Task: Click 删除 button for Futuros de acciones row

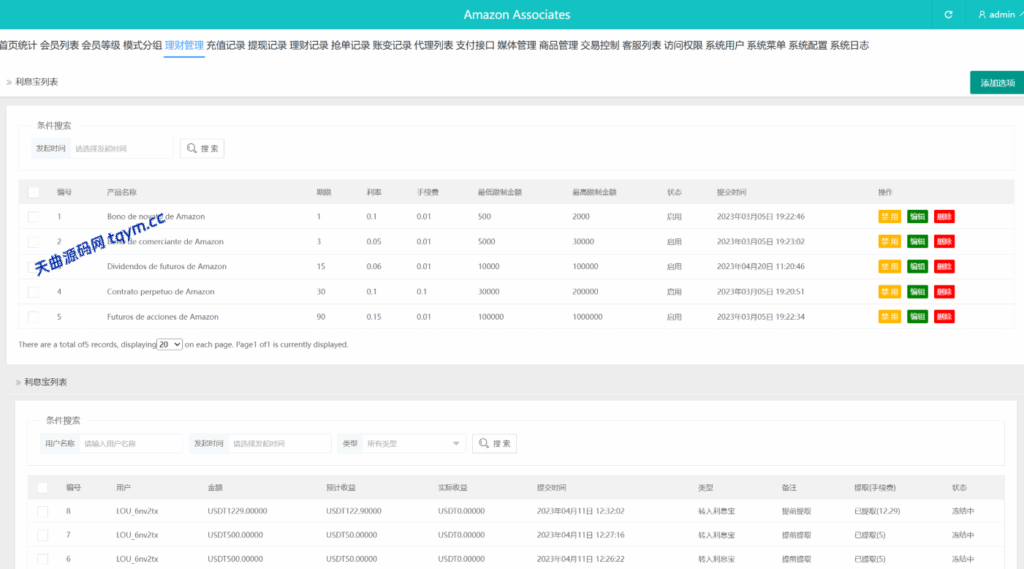Action: point(944,317)
